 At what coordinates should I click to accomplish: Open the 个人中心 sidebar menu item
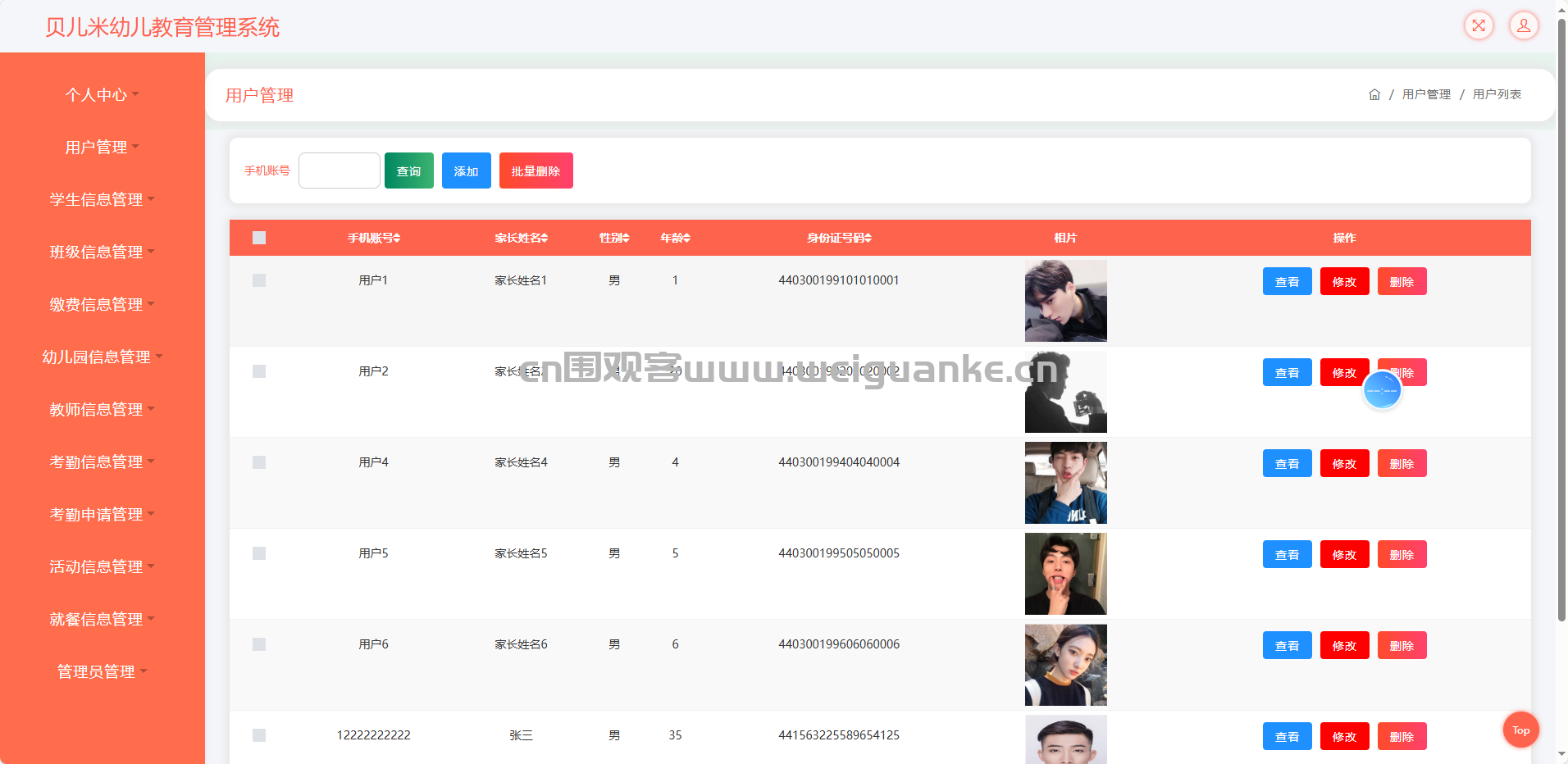[x=102, y=94]
